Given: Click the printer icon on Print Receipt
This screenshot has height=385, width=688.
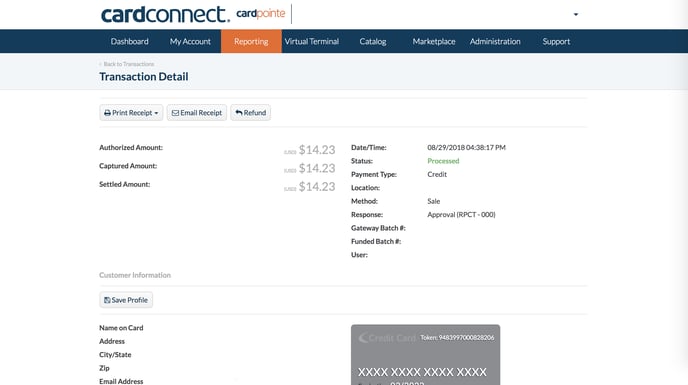Looking at the screenshot, I should (107, 113).
